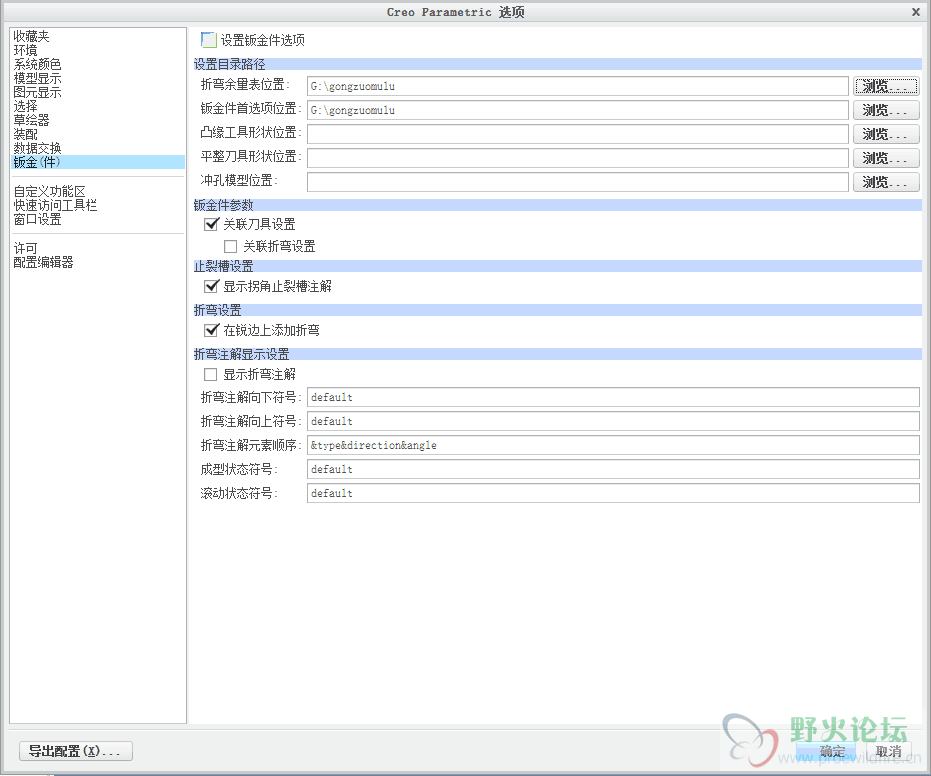Click the 钣金件首选项位置 path field

[x=577, y=110]
